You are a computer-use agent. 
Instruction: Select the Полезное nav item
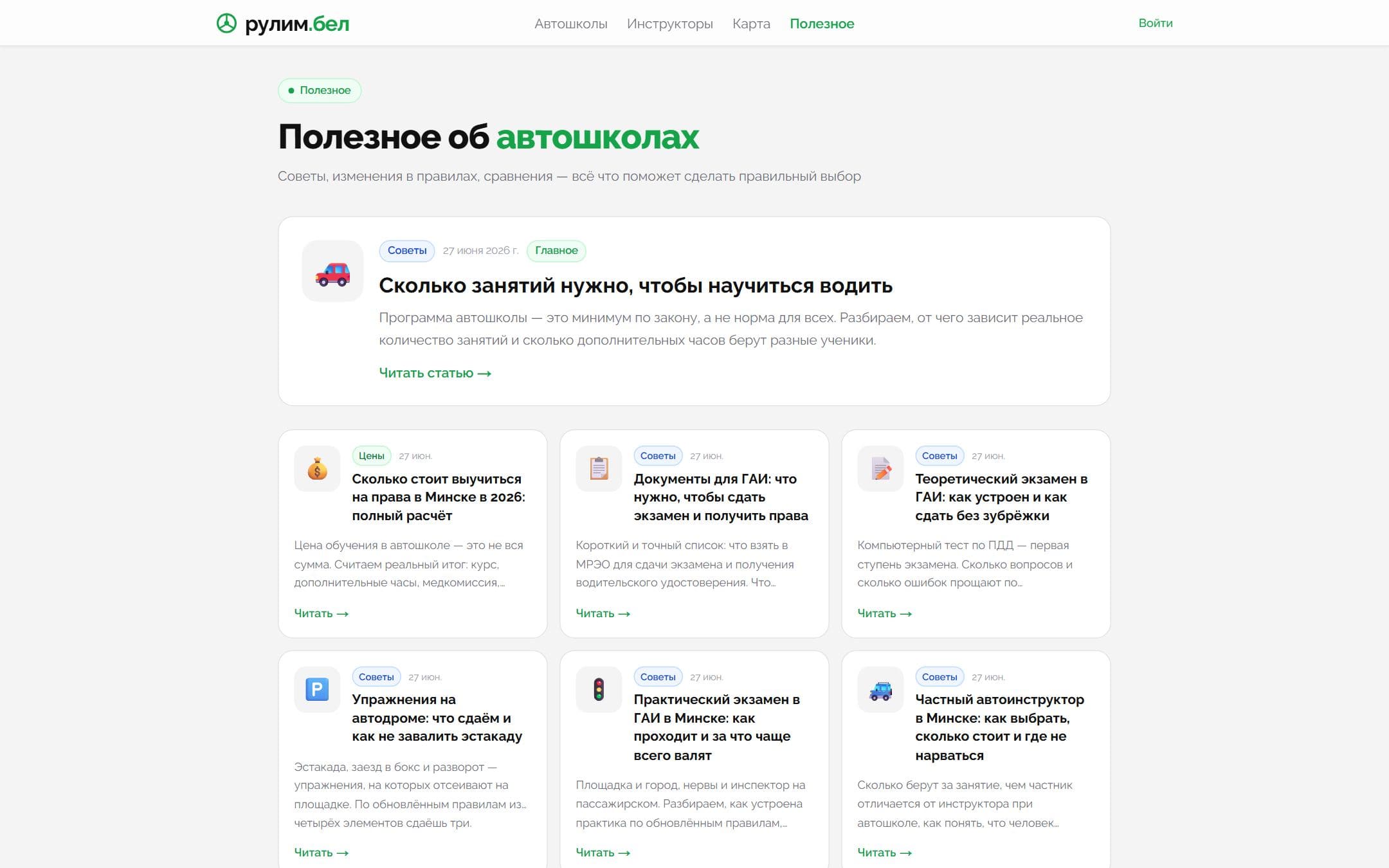click(x=822, y=24)
